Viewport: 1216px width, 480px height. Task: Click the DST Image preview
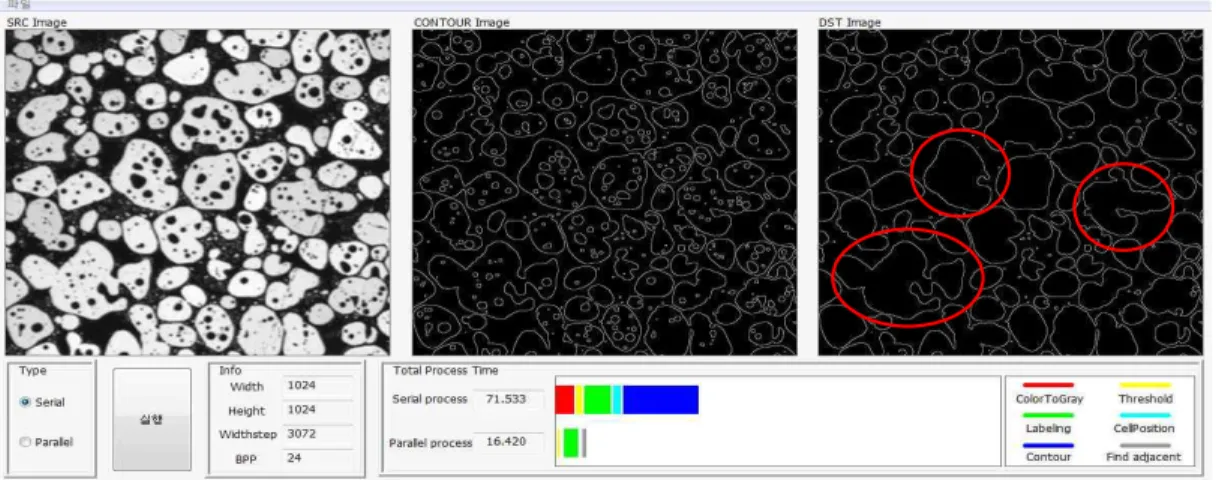(x=1011, y=192)
